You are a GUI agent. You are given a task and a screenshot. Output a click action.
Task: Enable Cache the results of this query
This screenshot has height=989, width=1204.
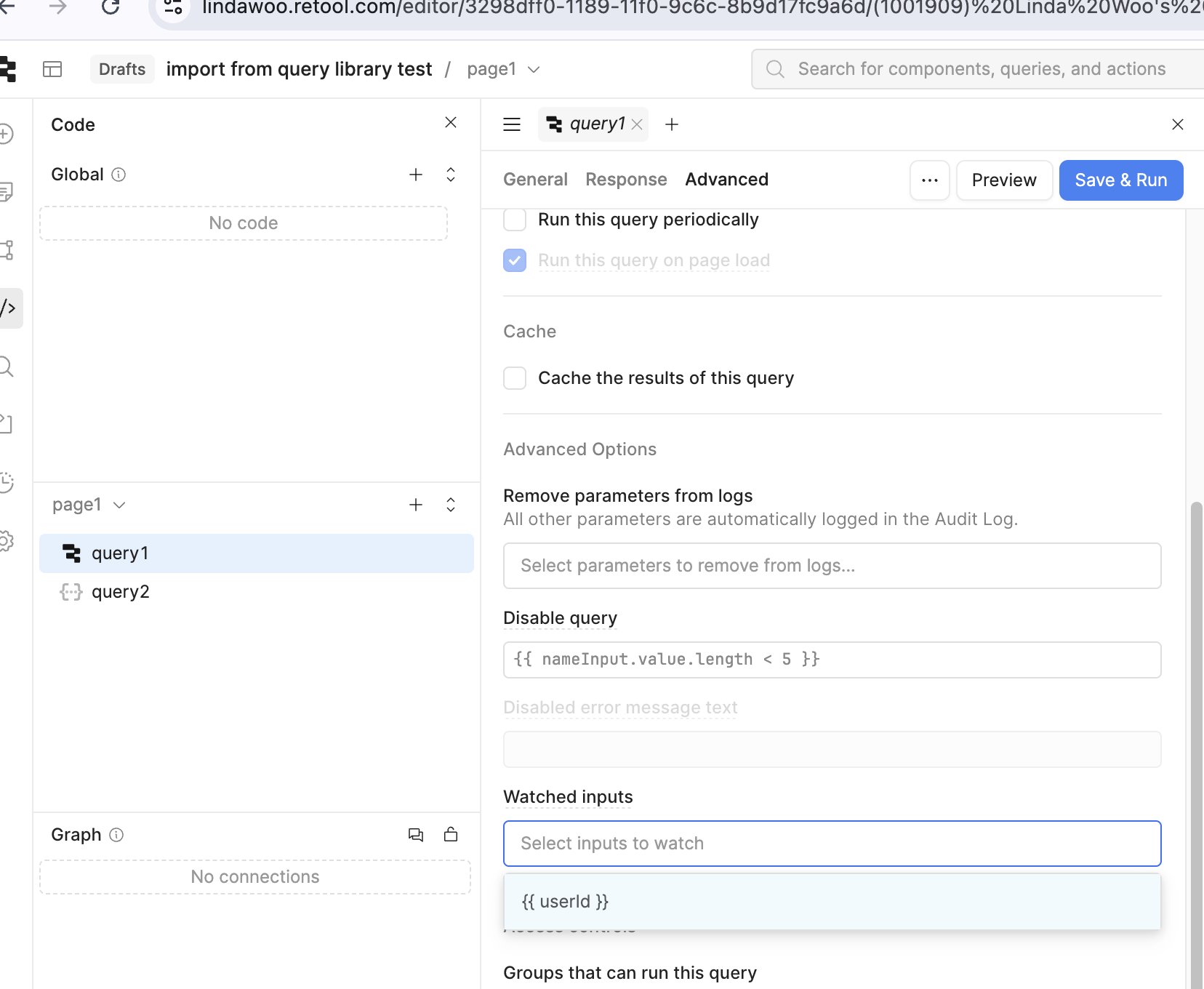coord(515,378)
